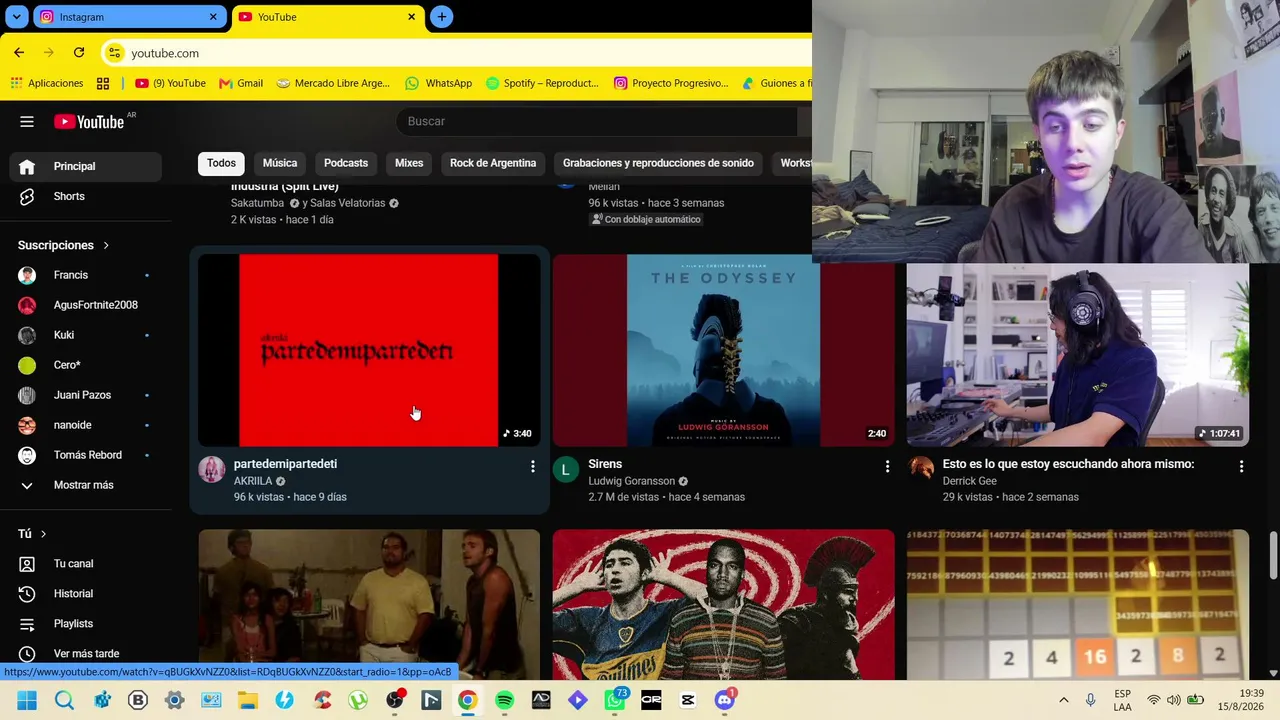1280x720 pixels.
Task: Expand Mostrar más subscriptions
Action: [x=85, y=485]
